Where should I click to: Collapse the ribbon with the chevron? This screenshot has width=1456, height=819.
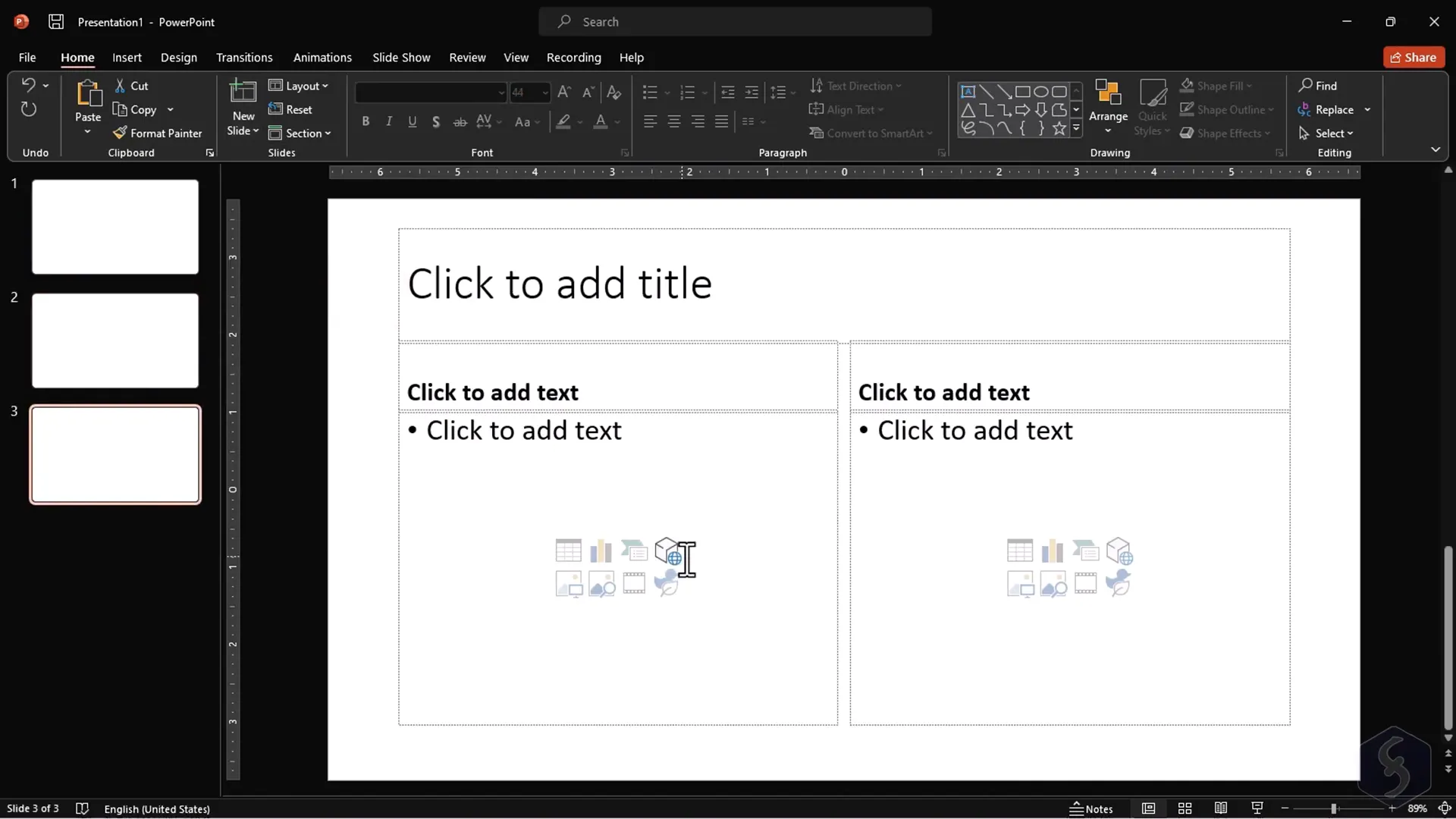(1435, 150)
